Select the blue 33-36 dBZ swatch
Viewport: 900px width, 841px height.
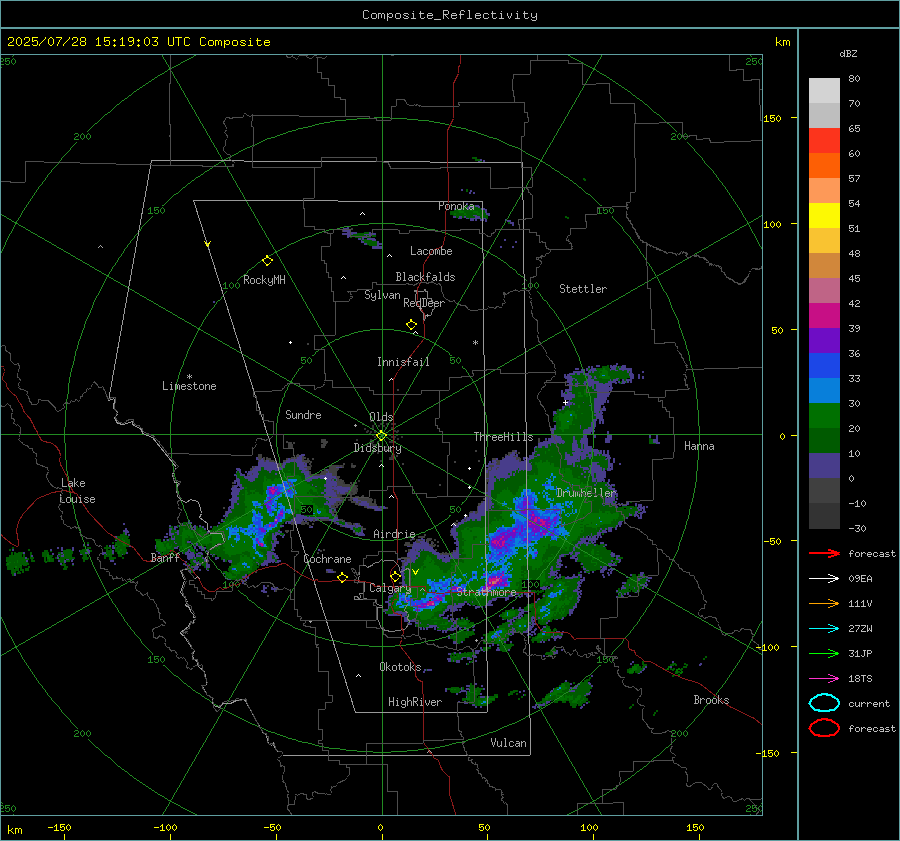(x=824, y=366)
